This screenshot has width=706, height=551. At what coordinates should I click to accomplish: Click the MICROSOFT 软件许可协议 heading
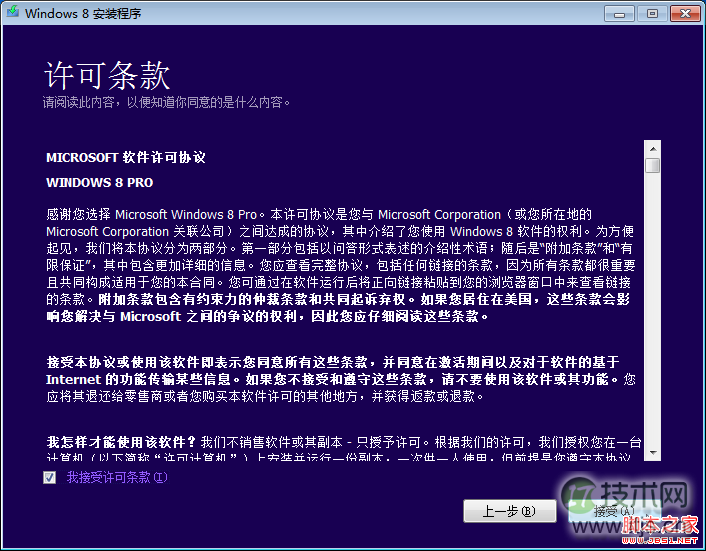126,158
